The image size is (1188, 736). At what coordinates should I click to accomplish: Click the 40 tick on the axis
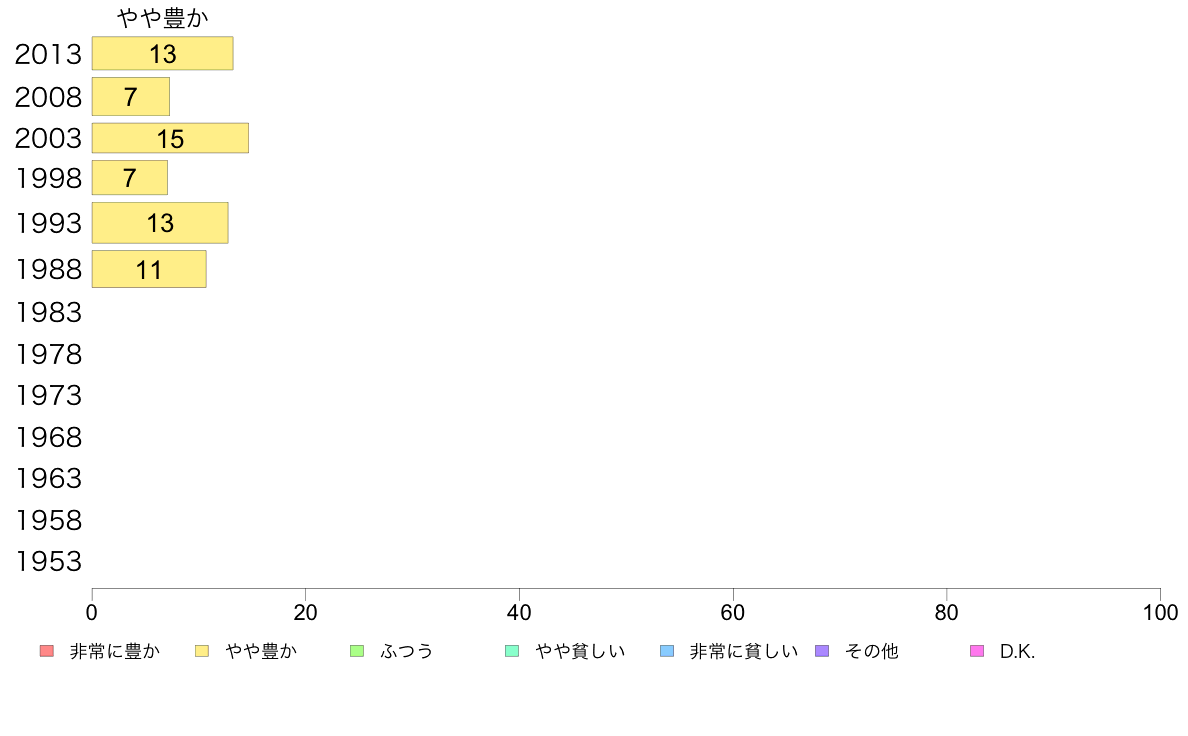pos(519,612)
